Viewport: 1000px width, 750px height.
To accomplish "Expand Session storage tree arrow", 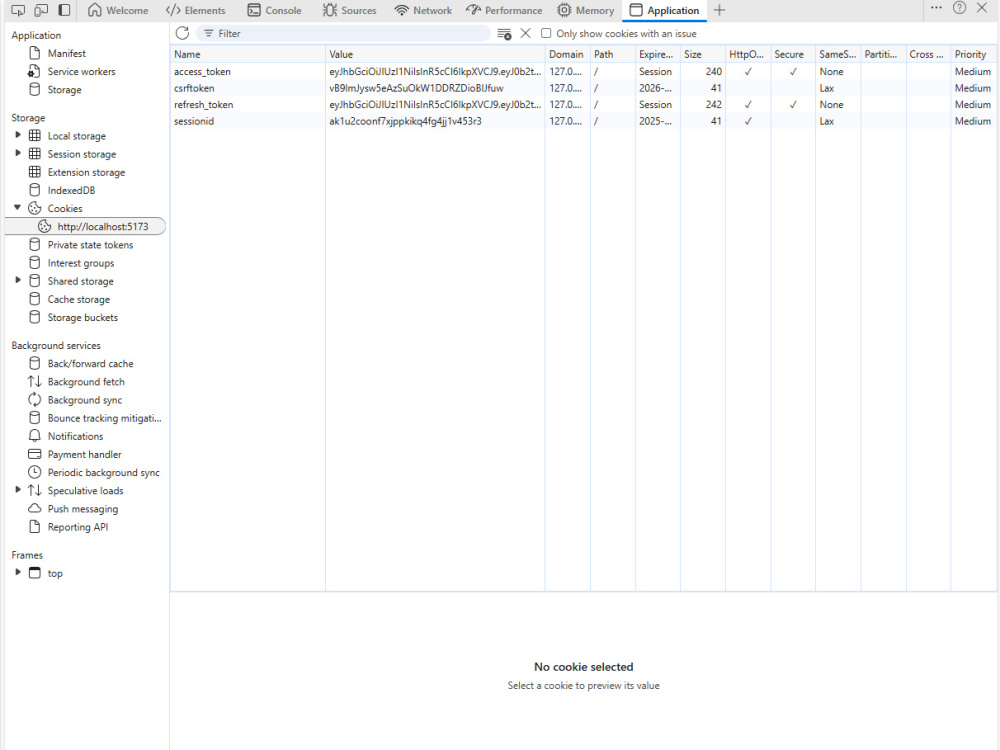I will pyautogui.click(x=18, y=153).
